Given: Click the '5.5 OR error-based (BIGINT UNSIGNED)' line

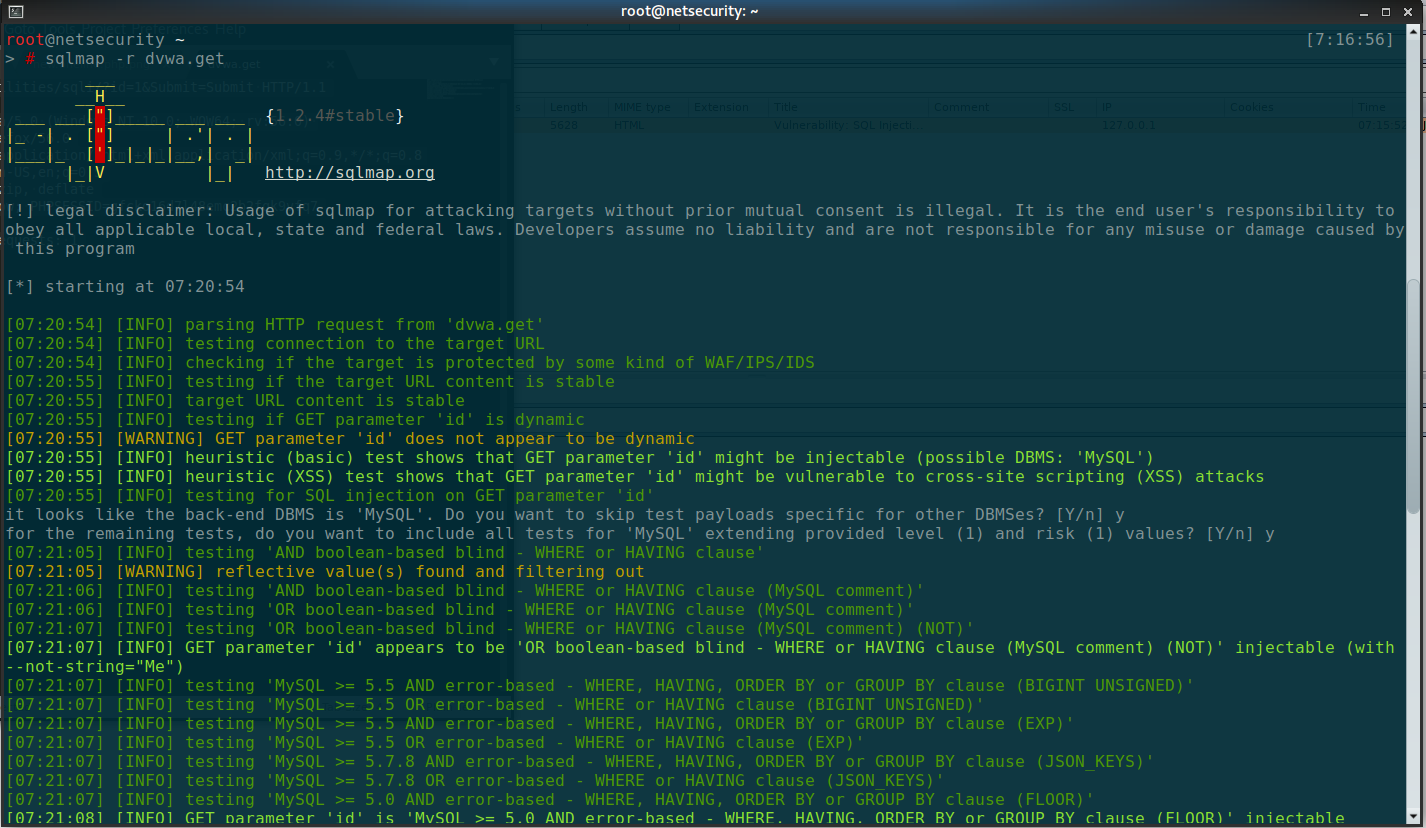Looking at the screenshot, I should pyautogui.click(x=495, y=705).
